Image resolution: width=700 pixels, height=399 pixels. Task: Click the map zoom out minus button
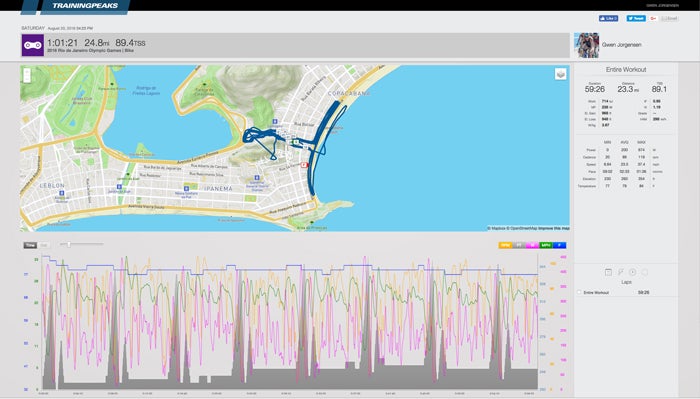[27, 79]
